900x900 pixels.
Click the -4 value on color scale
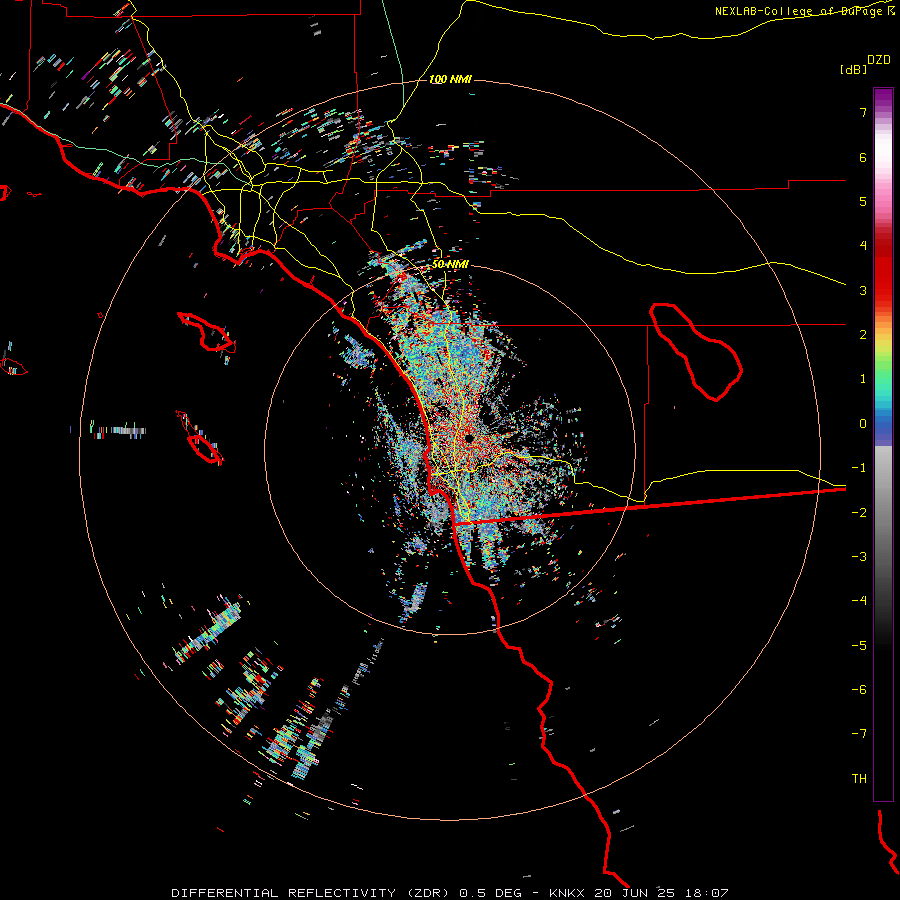859,601
